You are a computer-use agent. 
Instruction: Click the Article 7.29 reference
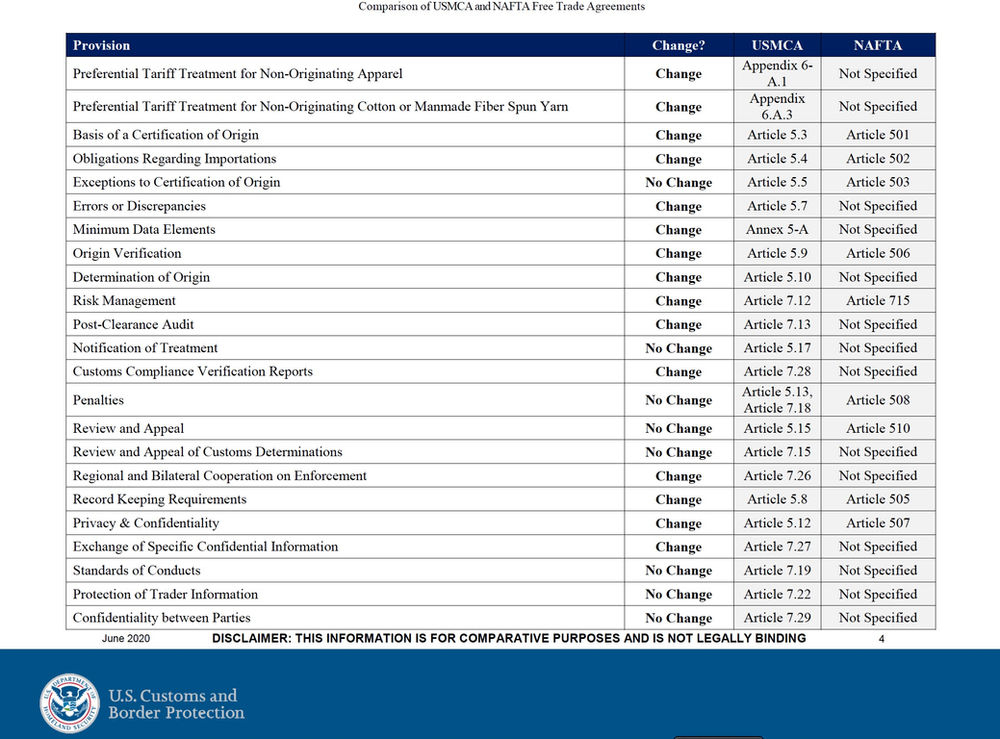[x=777, y=617]
